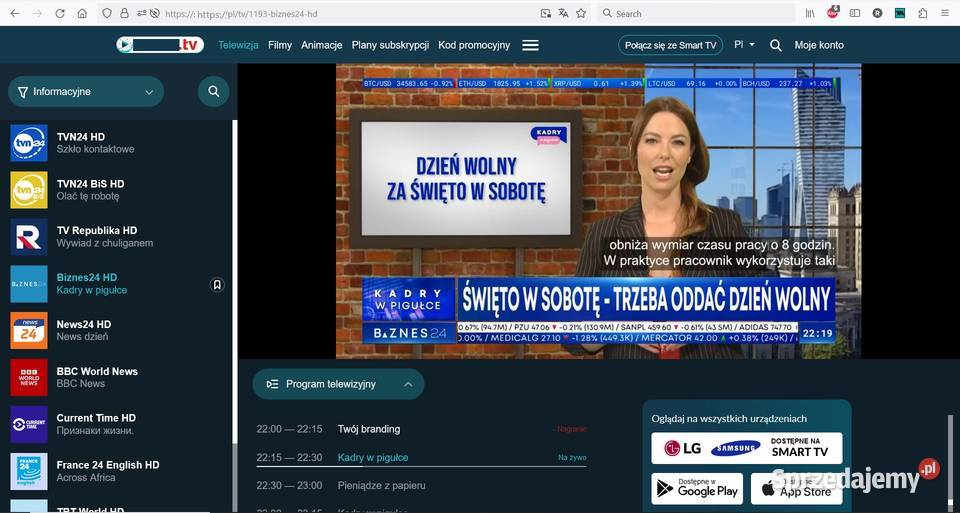Open Kod promocyjny page
960x513 pixels.
474,45
